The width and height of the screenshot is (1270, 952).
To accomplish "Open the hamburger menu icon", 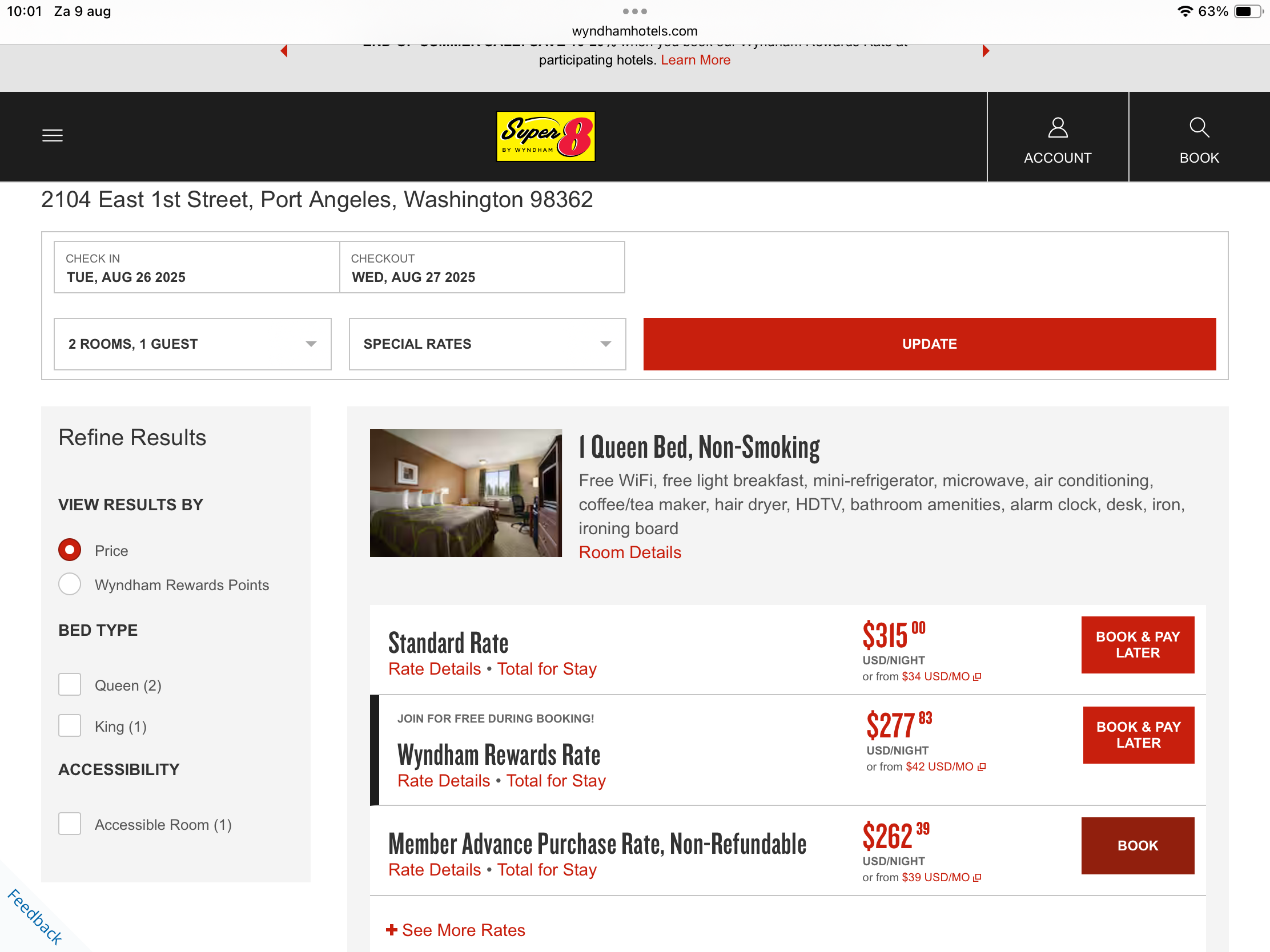I will coord(52,135).
